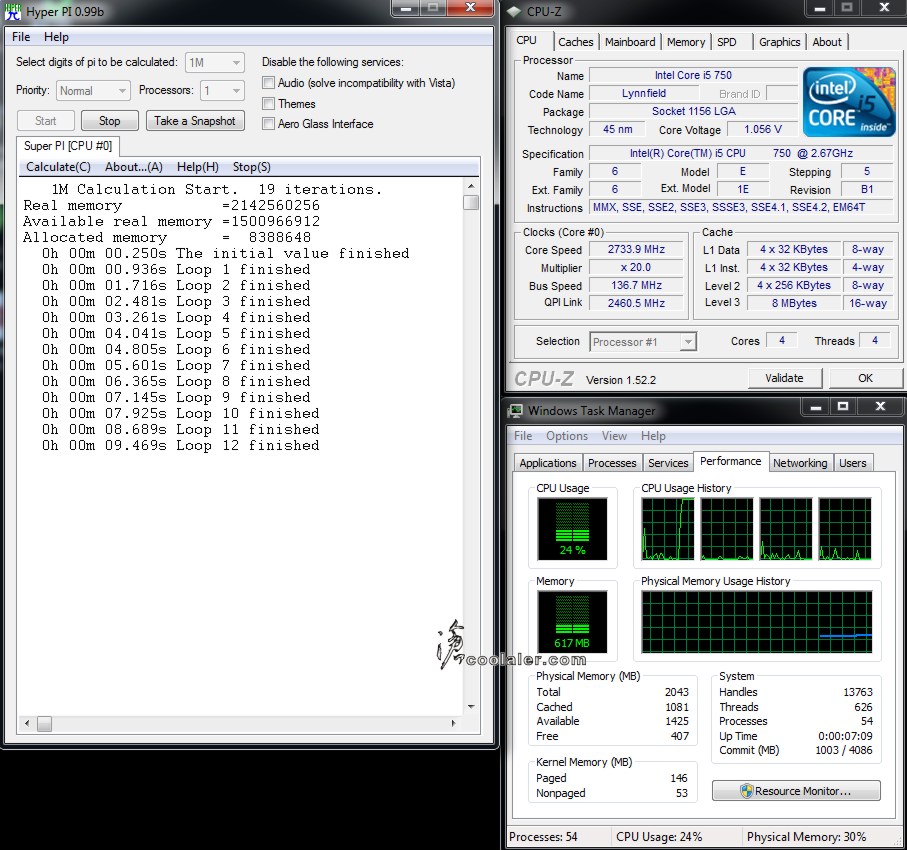907x850 pixels.
Task: Click the greyed Start button
Action: point(46,121)
